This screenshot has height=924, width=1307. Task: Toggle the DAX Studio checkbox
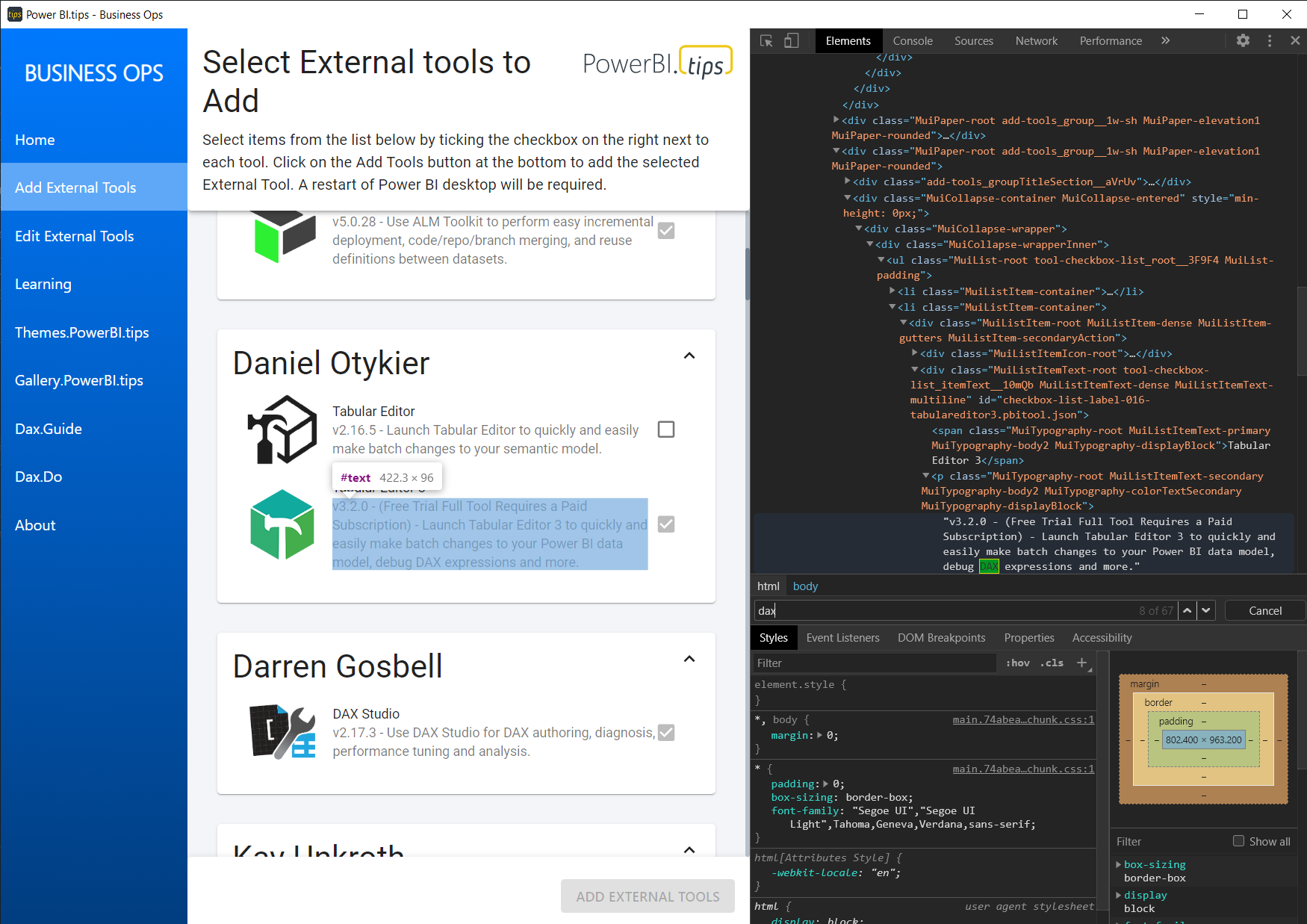pos(666,733)
